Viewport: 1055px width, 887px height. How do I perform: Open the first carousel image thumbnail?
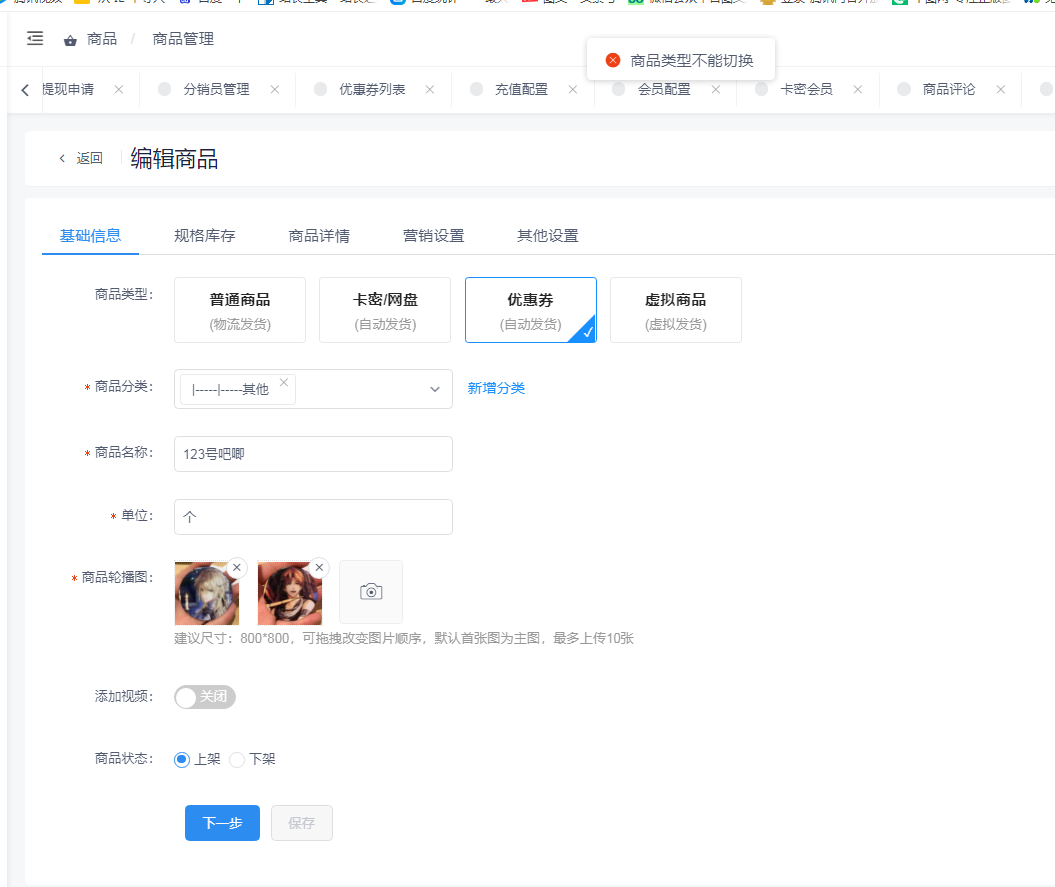pos(207,594)
